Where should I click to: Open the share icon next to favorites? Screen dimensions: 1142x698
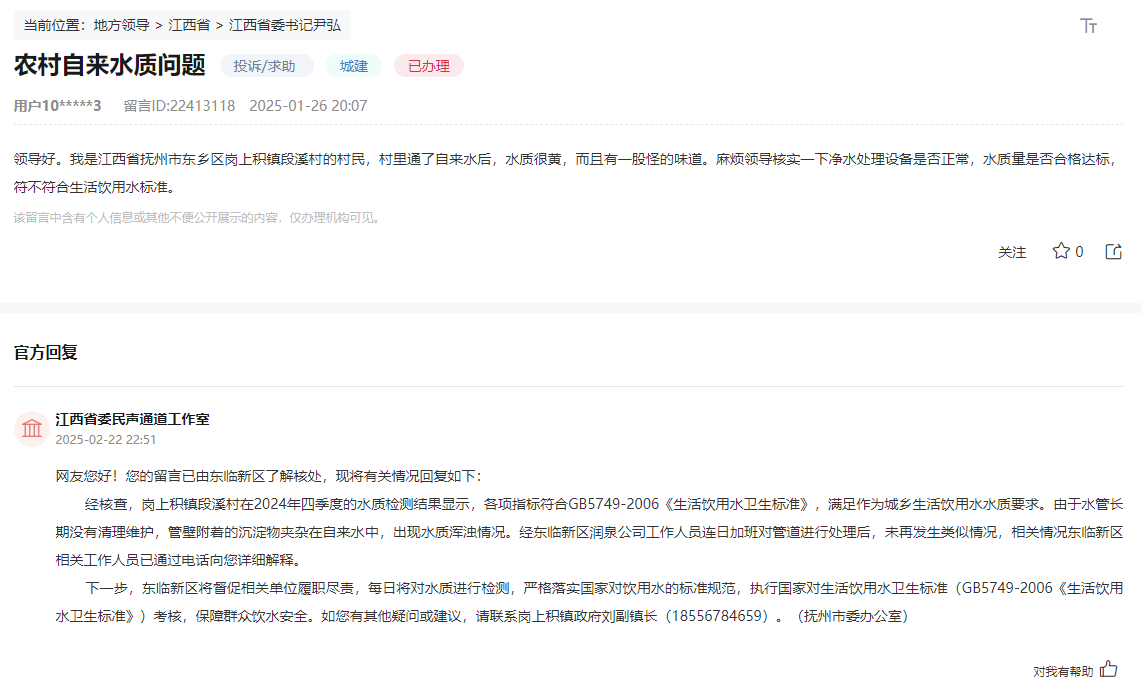(1113, 252)
